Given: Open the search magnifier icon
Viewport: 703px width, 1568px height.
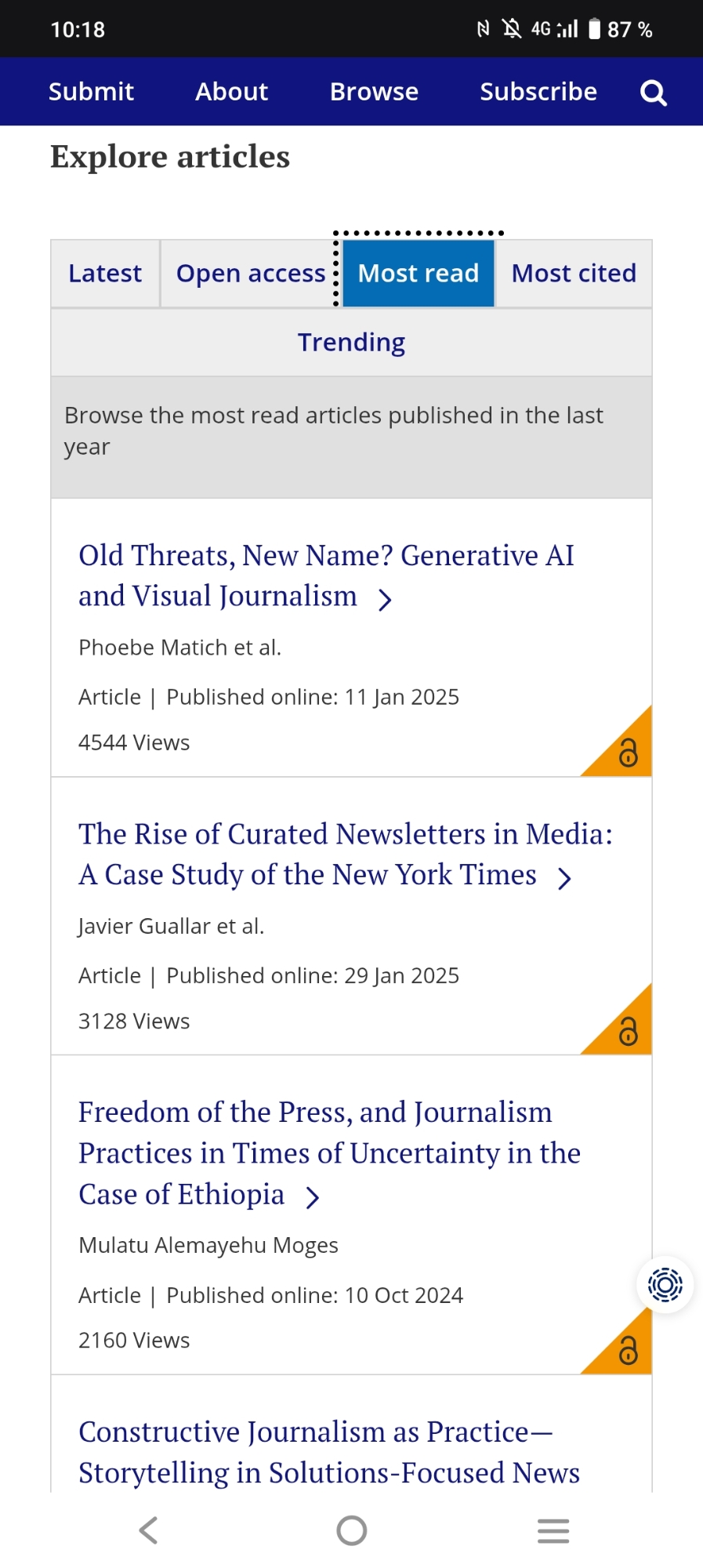Looking at the screenshot, I should click(653, 93).
